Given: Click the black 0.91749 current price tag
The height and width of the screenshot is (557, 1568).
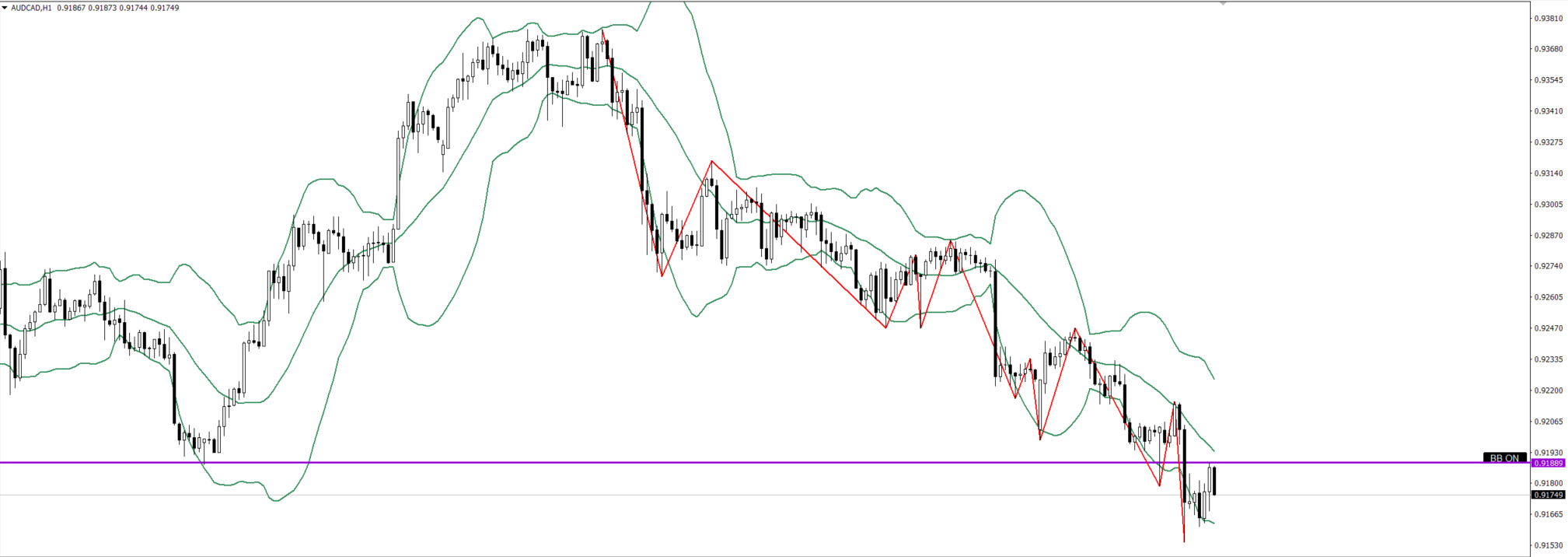Looking at the screenshot, I should [x=1547, y=495].
